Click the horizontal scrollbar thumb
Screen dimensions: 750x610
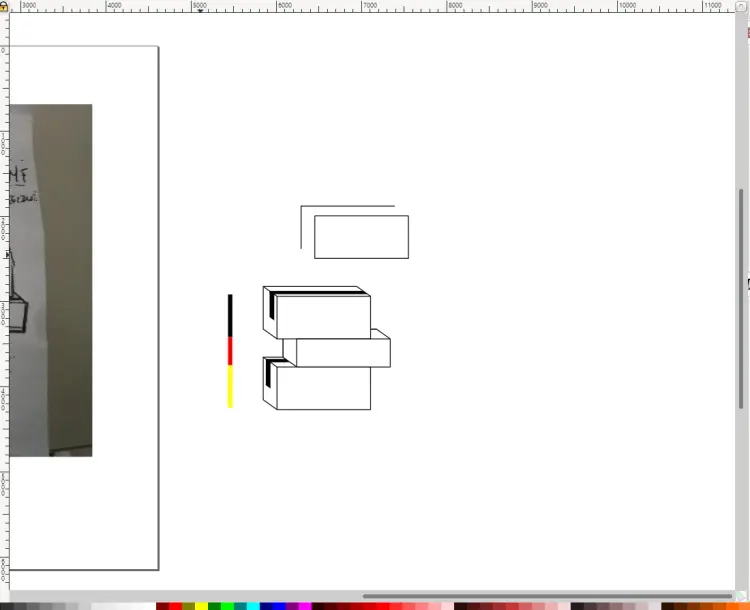point(547,596)
